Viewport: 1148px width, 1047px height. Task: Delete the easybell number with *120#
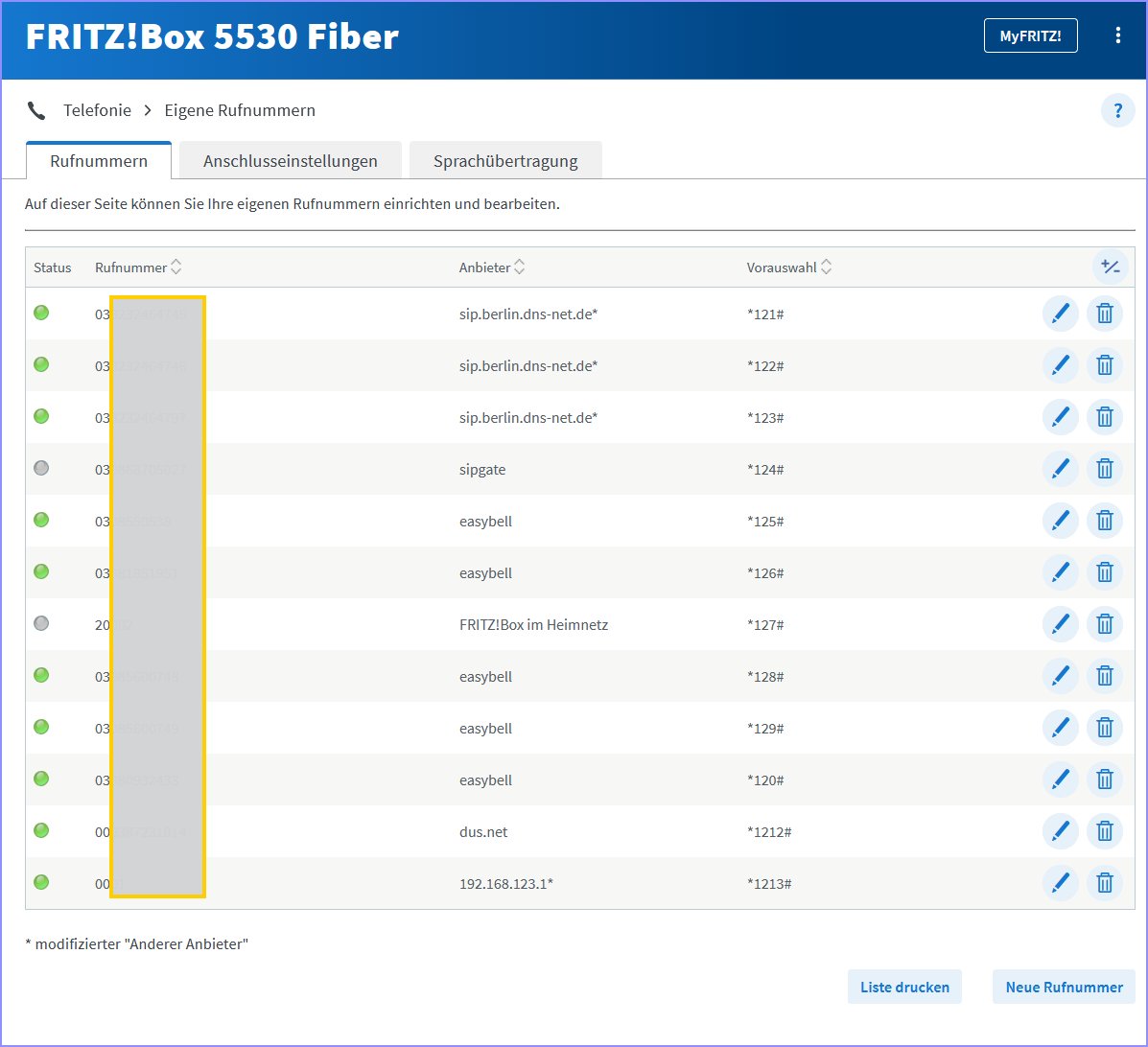pos(1105,779)
